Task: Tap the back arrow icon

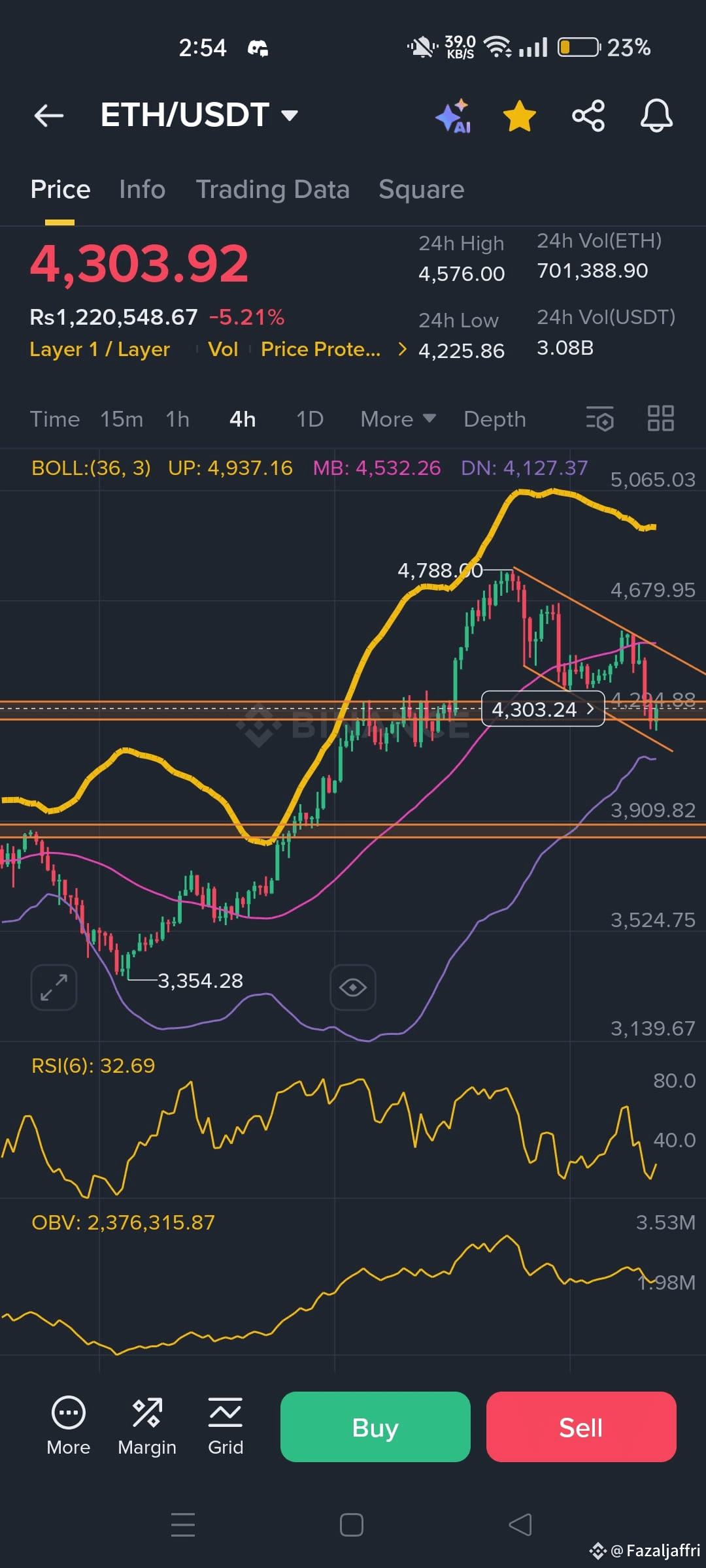Action: pyautogui.click(x=49, y=116)
